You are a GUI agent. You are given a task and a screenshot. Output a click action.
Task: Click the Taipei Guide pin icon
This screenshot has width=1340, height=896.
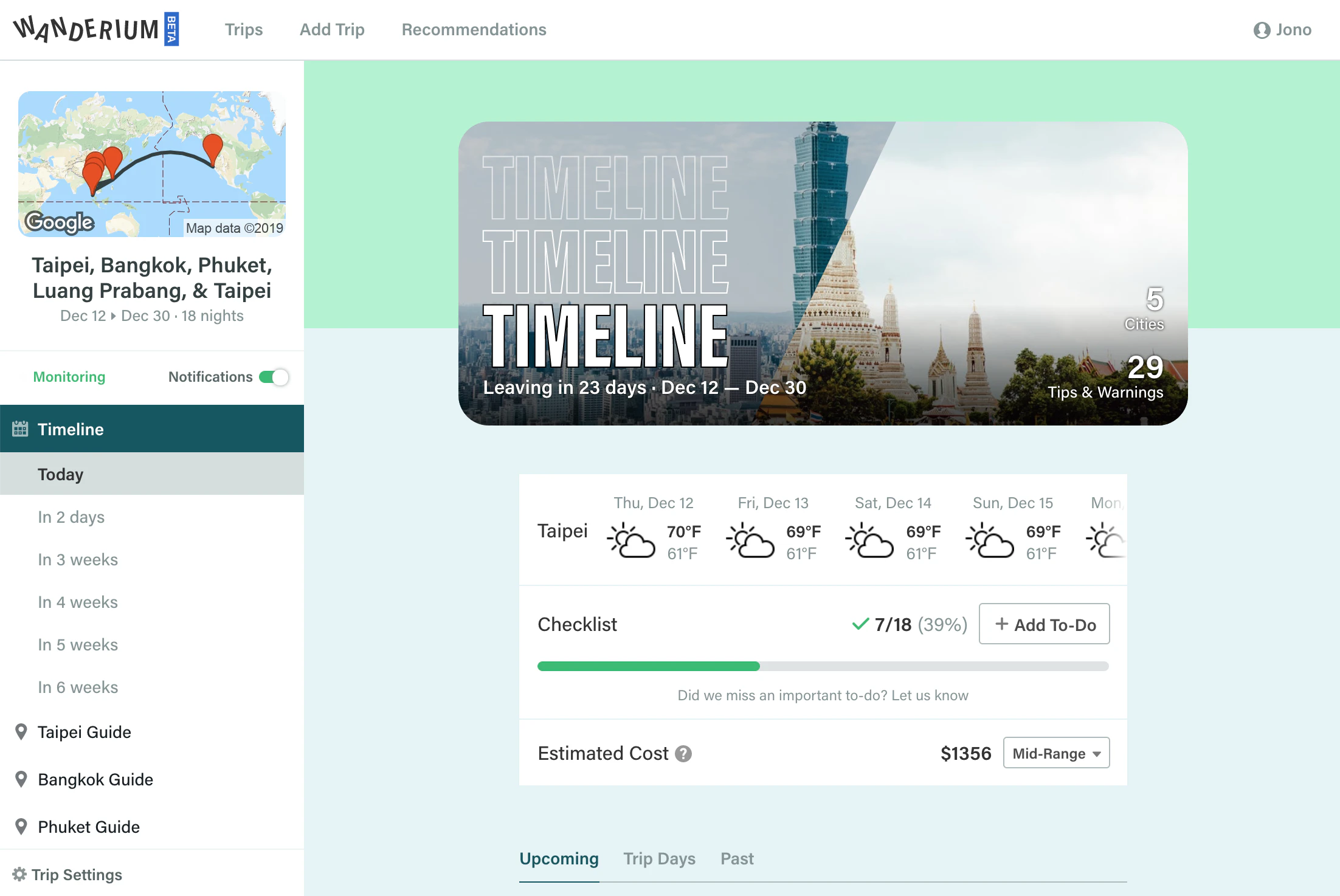click(21, 732)
